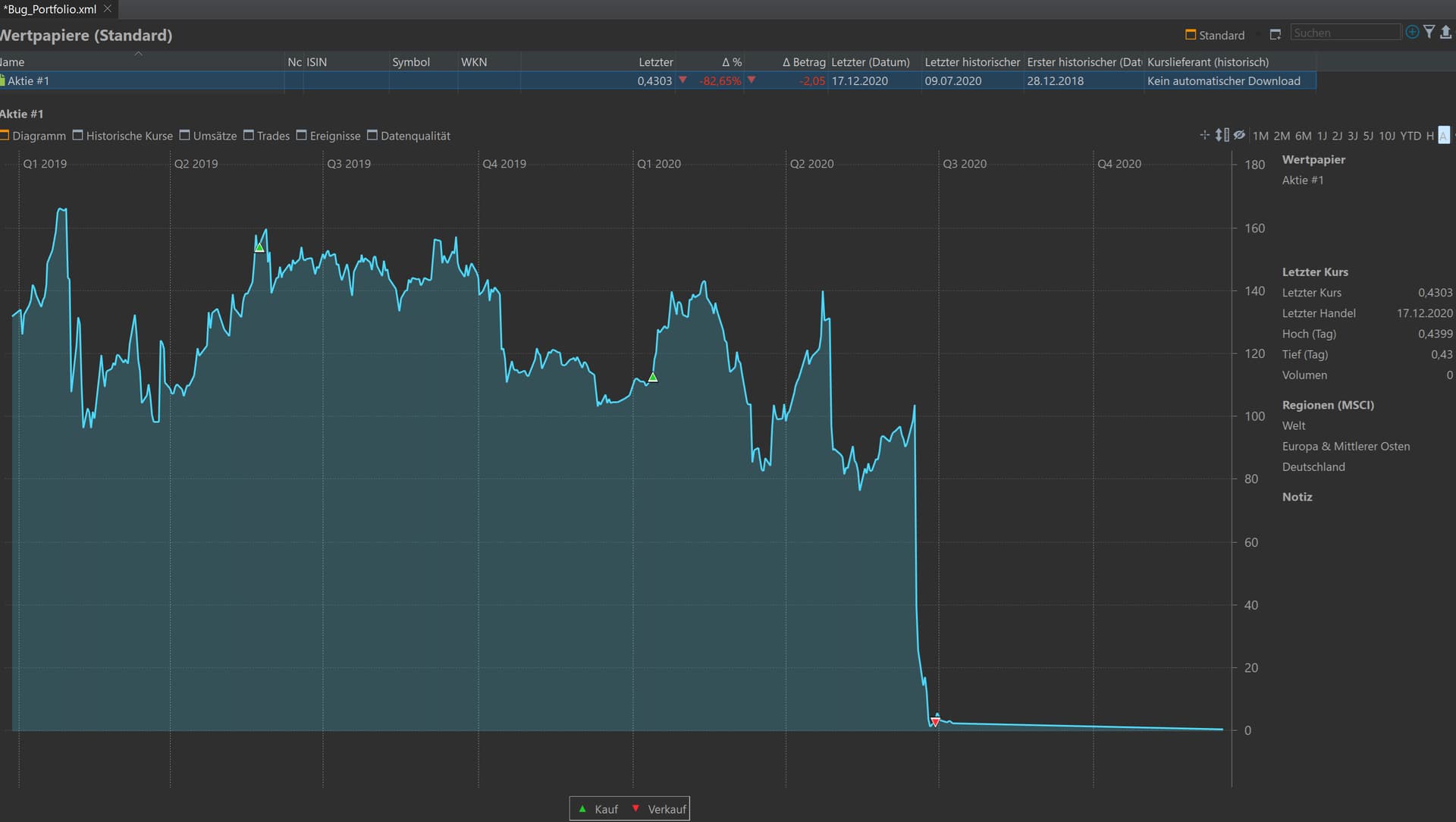Click the red Verkauf marker on chart
The image size is (1456, 822).
click(x=935, y=723)
